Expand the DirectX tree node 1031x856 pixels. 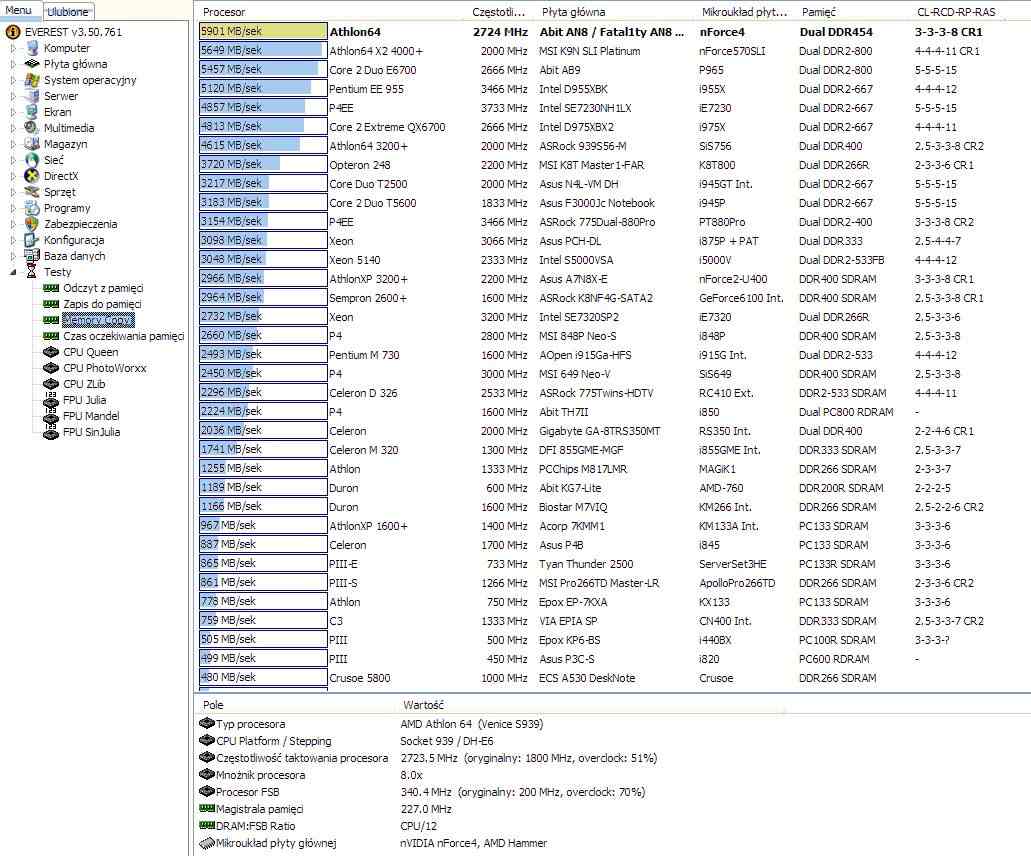[x=13, y=176]
